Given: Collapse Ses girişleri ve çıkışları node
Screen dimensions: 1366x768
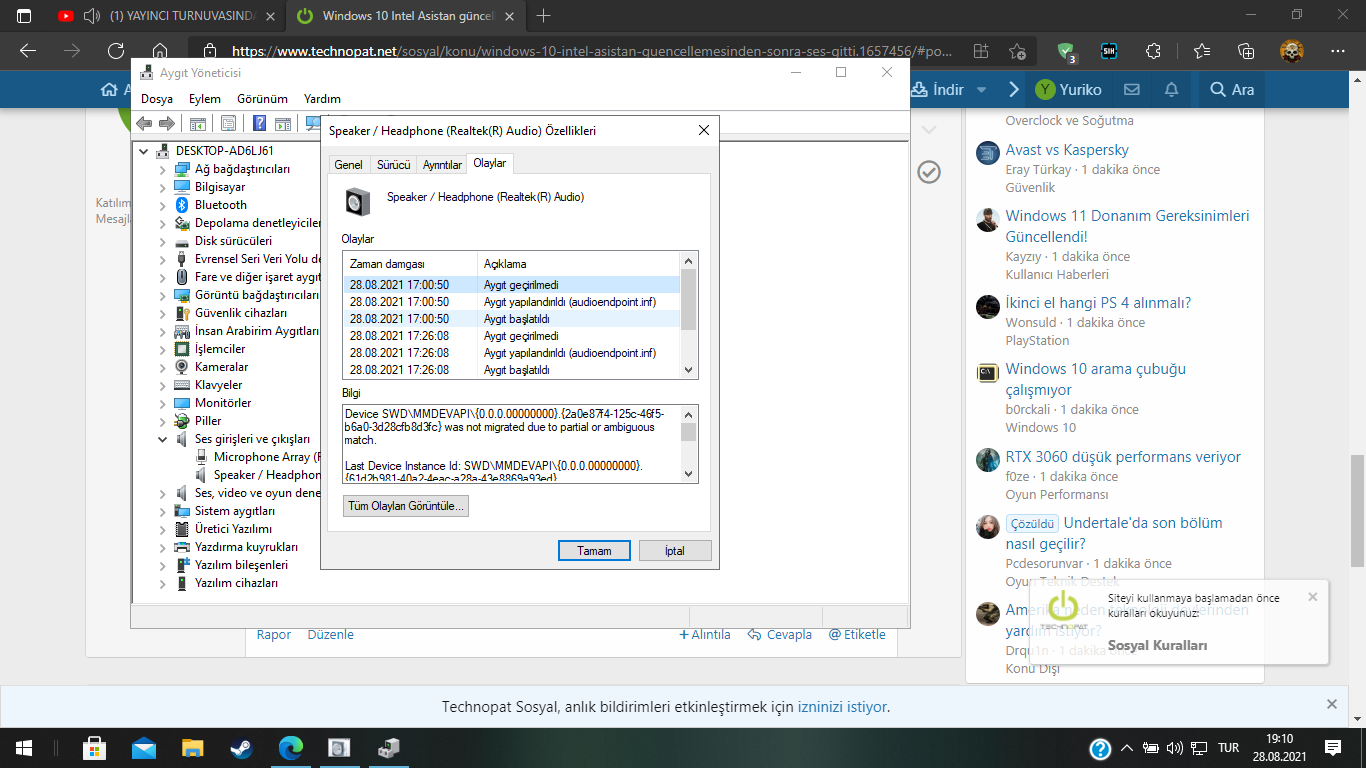Looking at the screenshot, I should tap(163, 439).
